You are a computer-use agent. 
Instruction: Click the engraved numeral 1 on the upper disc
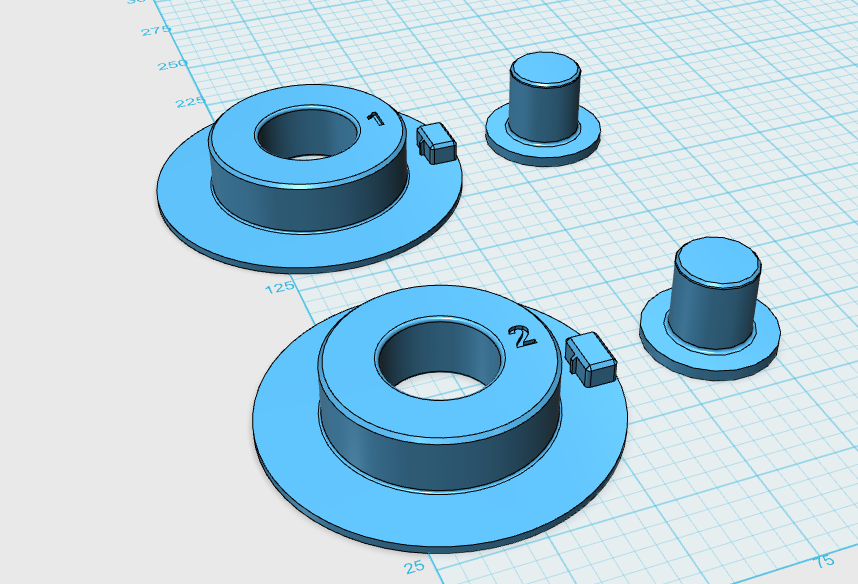(x=375, y=120)
